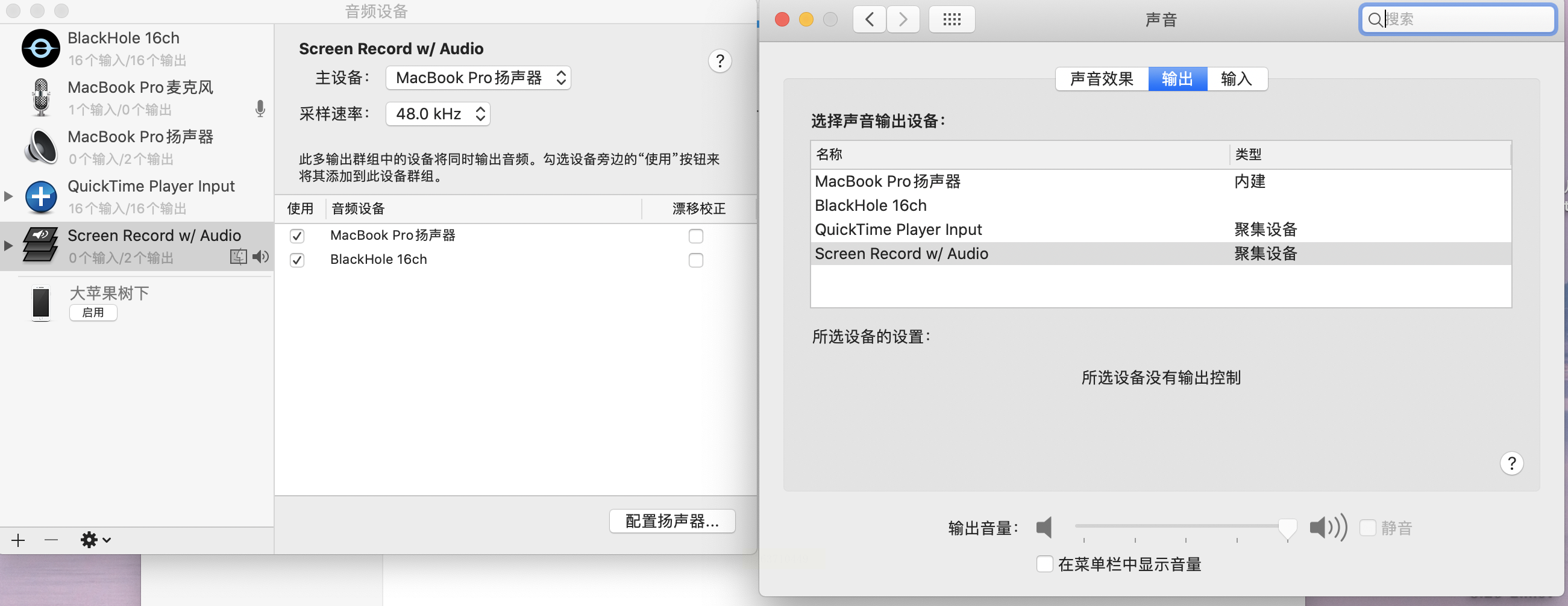1568x606 pixels.
Task: Enable drift correction for BlackHole 16ch
Action: coord(696,260)
